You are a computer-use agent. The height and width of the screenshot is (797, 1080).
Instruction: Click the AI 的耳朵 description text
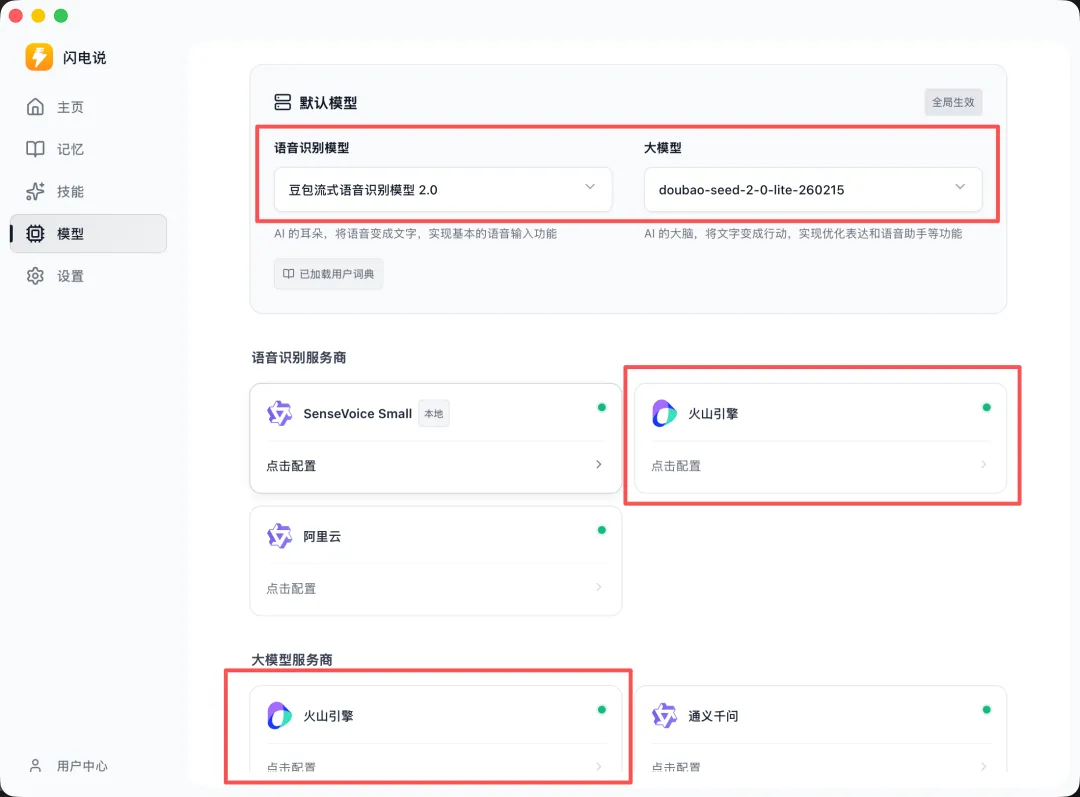pyautogui.click(x=415, y=234)
